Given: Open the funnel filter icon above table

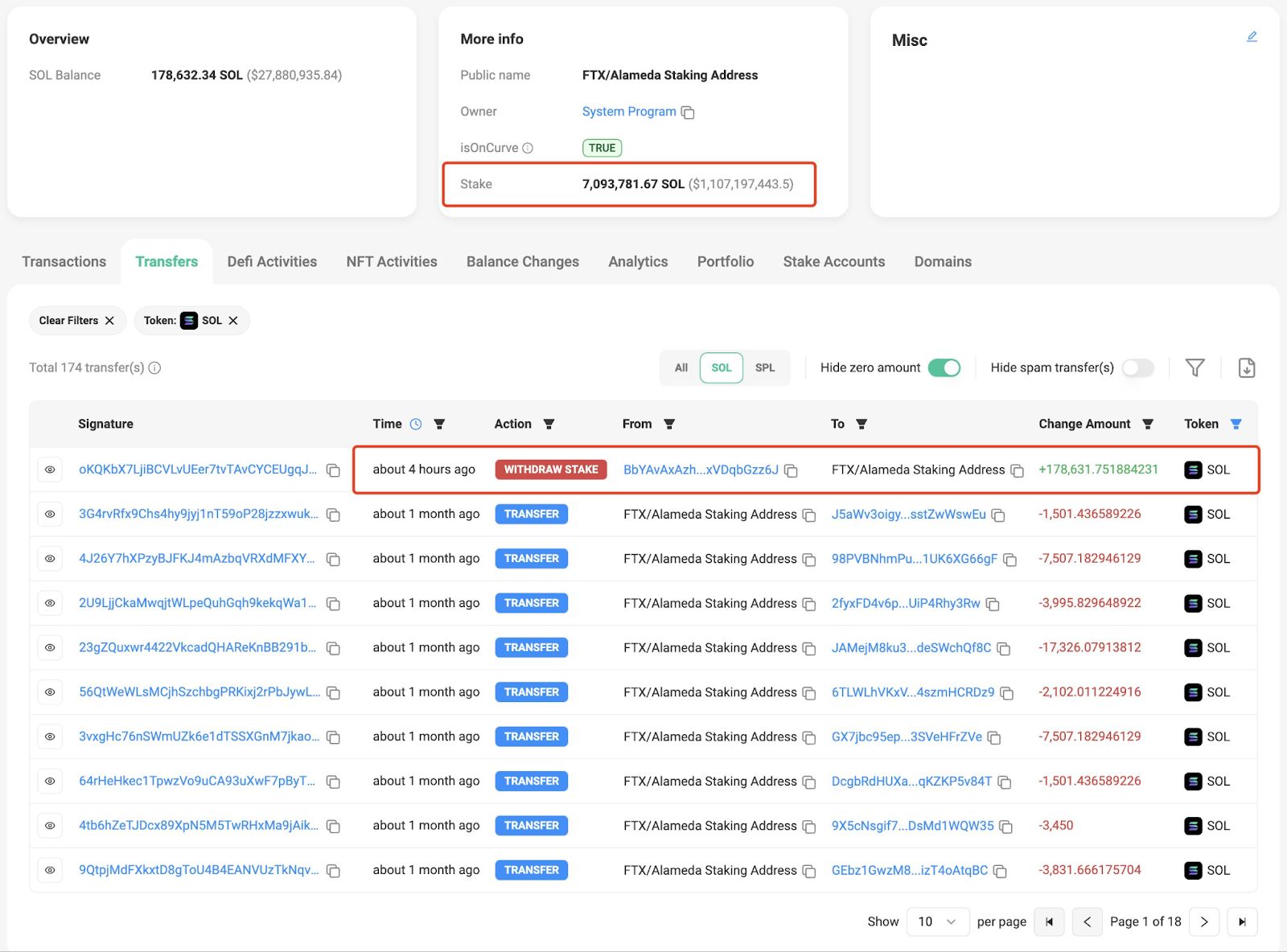Looking at the screenshot, I should [1194, 367].
